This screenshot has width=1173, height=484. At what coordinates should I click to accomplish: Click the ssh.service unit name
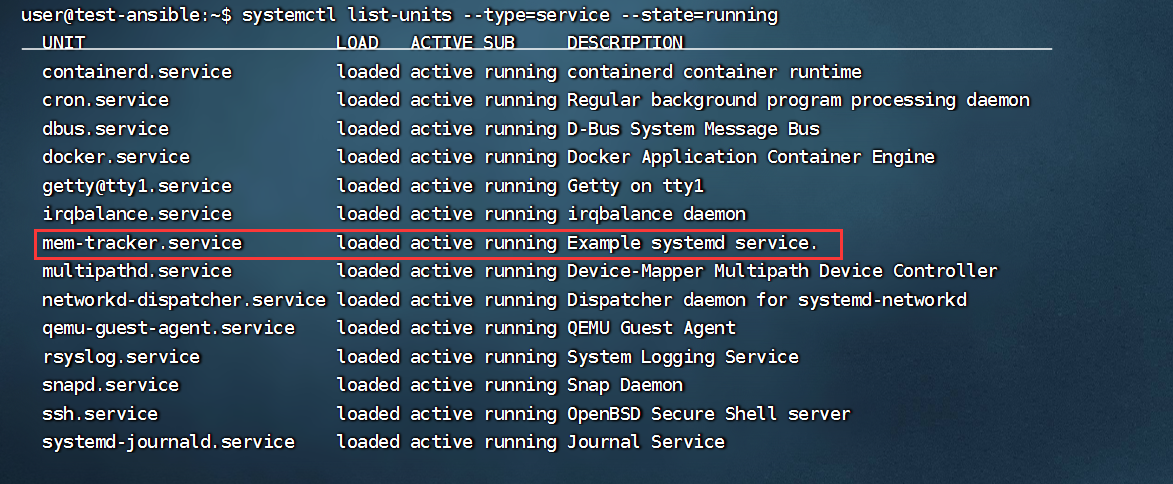[100, 414]
